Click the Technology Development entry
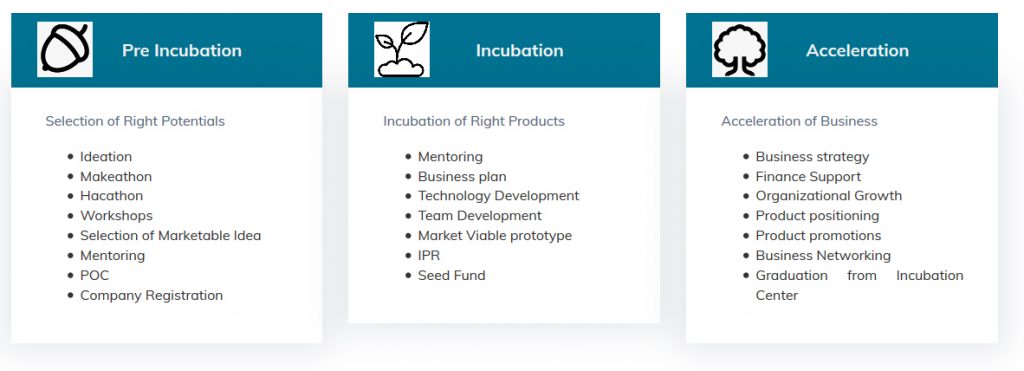The width and height of the screenshot is (1024, 371). click(498, 196)
